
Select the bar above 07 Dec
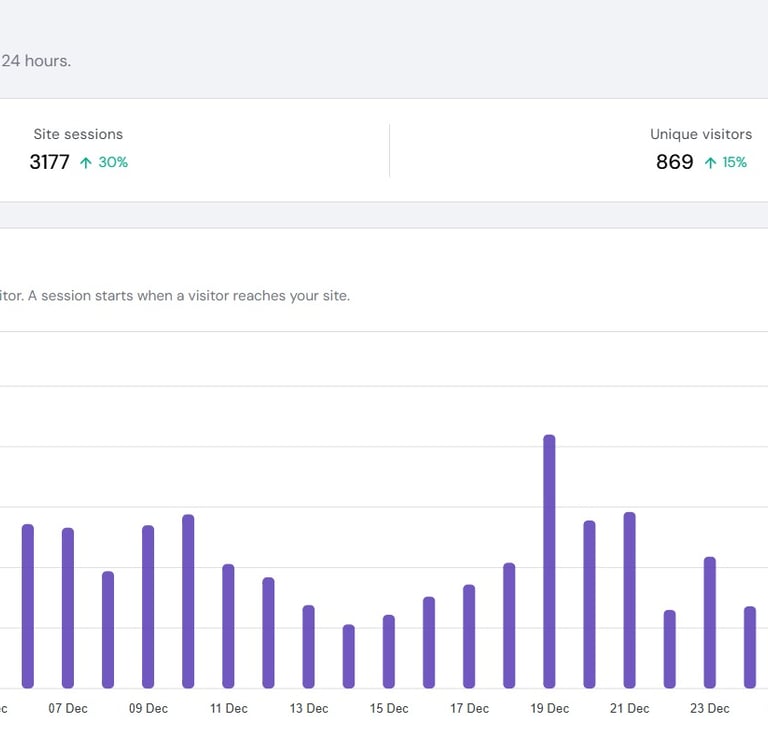[68, 607]
